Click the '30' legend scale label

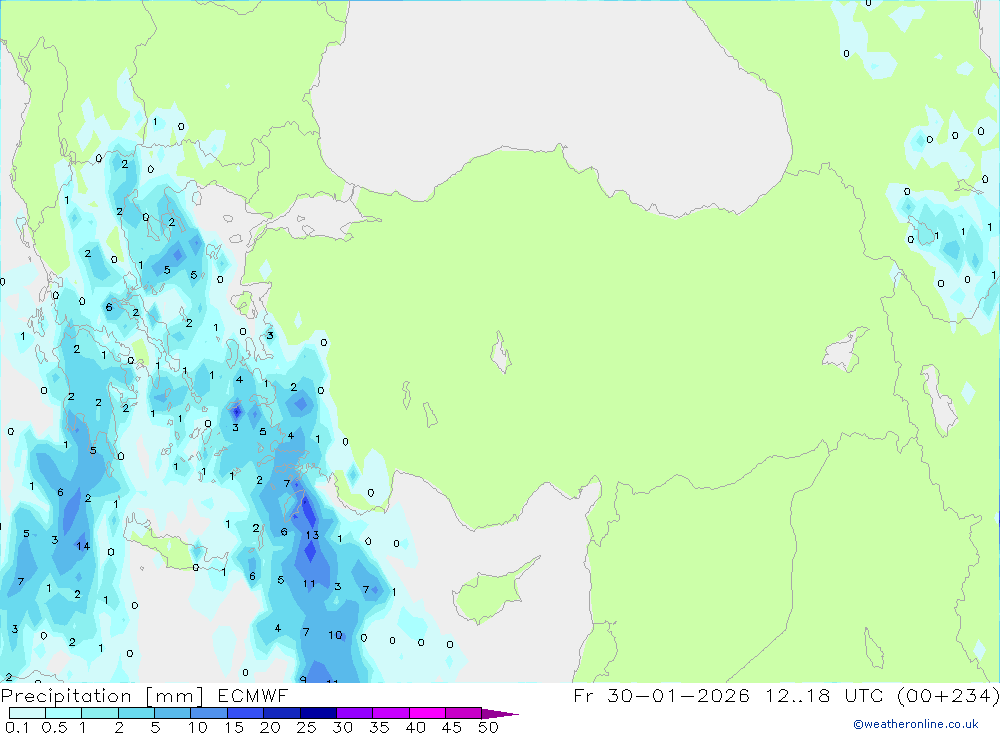click(x=342, y=727)
